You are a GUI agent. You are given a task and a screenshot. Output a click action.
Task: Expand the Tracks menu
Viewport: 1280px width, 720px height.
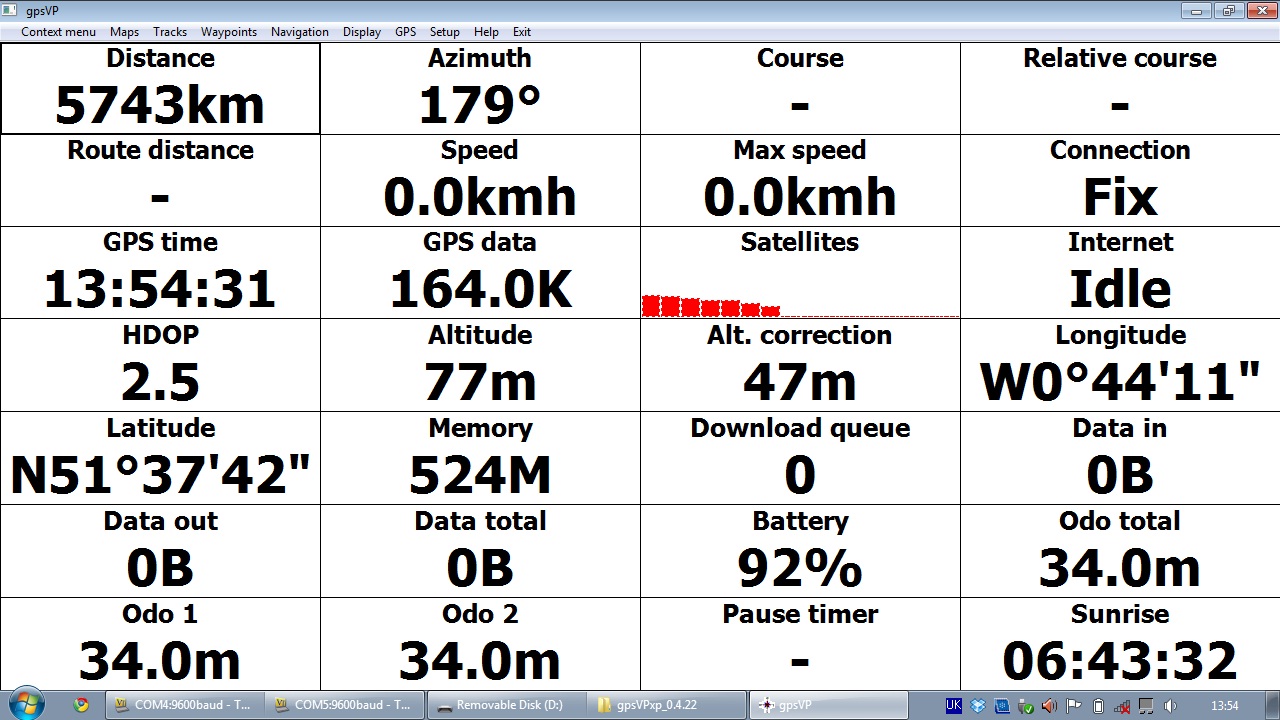[170, 32]
